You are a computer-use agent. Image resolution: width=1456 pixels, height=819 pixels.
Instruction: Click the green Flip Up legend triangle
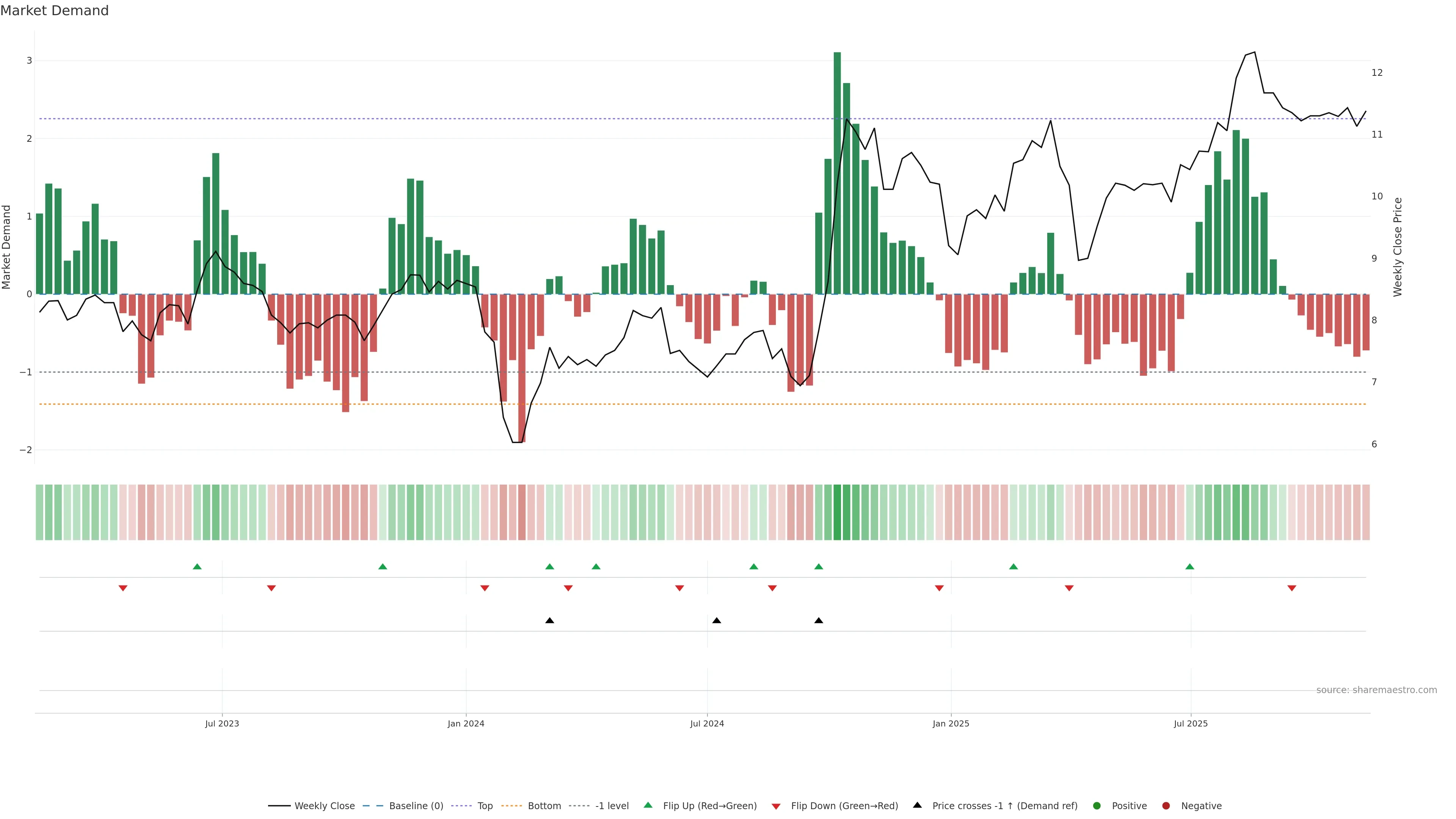click(x=648, y=805)
